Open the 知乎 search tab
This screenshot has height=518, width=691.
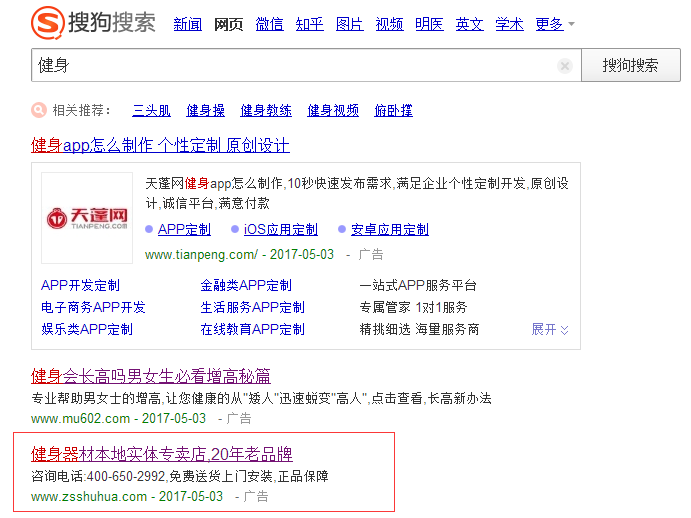click(x=309, y=24)
